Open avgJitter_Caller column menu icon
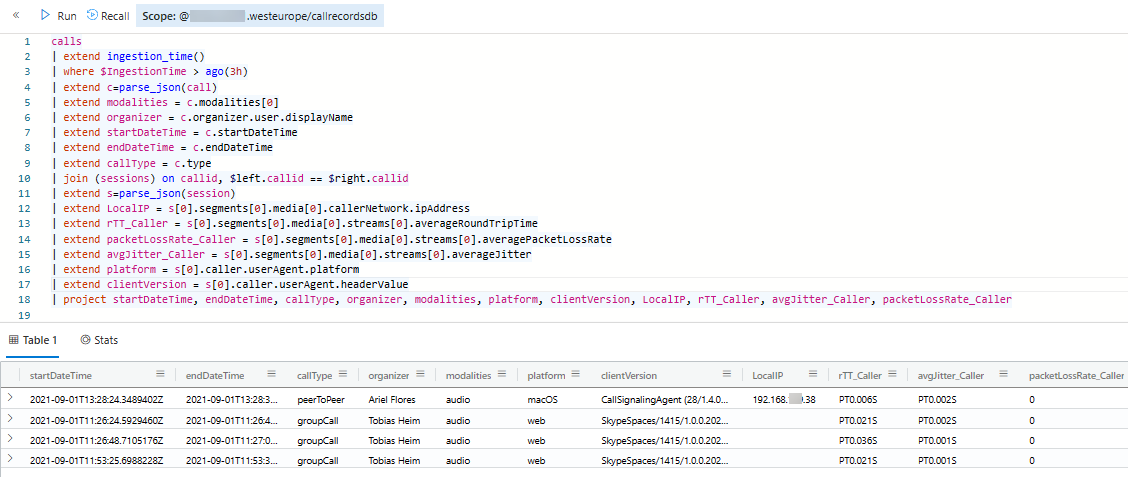The width and height of the screenshot is (1128, 477). (1003, 375)
